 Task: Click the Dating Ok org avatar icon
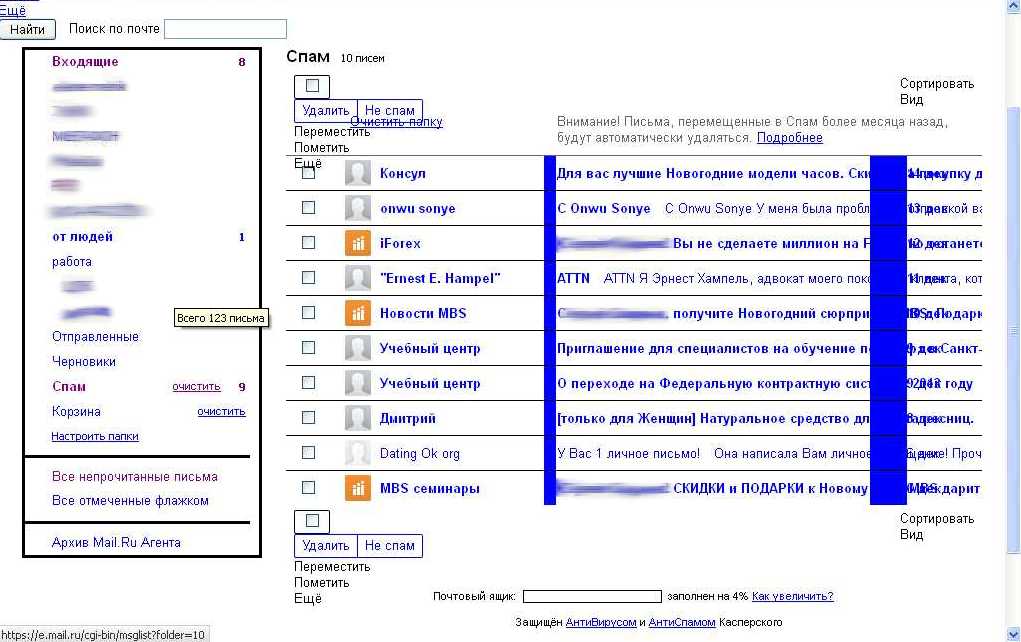[x=357, y=453]
